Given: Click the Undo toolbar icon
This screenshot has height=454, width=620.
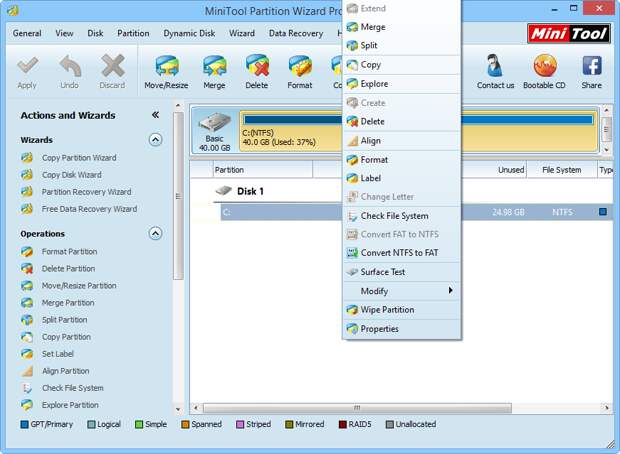Looking at the screenshot, I should (69, 68).
